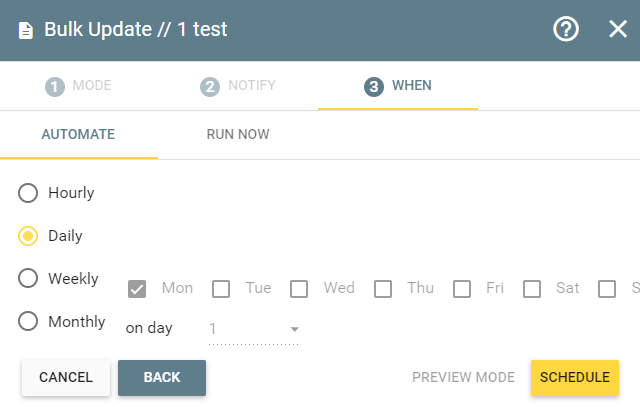Viewport: 640px width, 407px height.
Task: Switch to the RUN NOW tab
Action: [238, 134]
